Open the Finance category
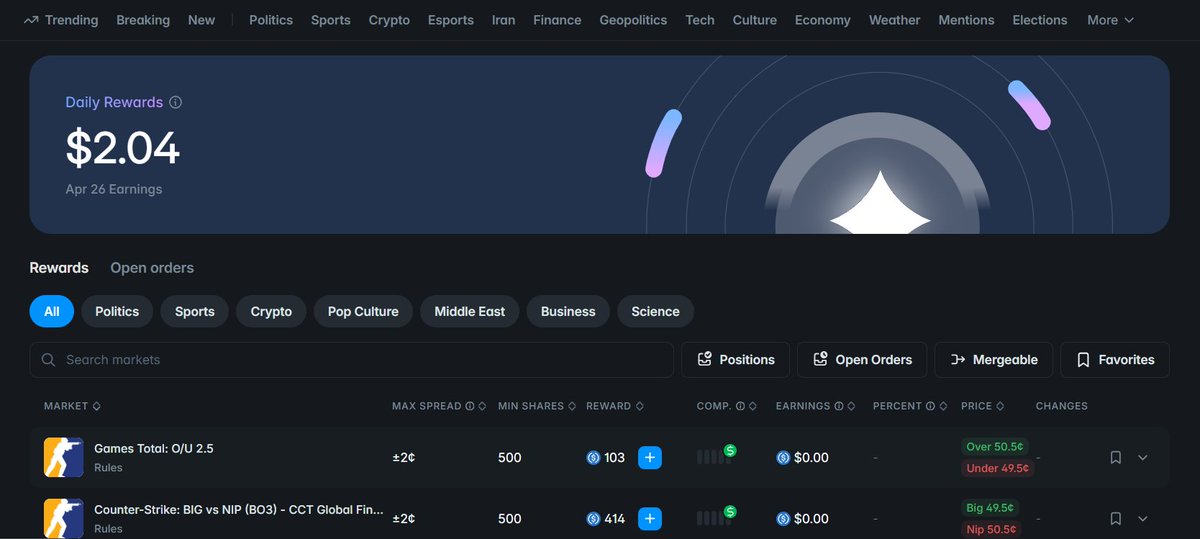Image resolution: width=1200 pixels, height=539 pixels. pos(557,20)
